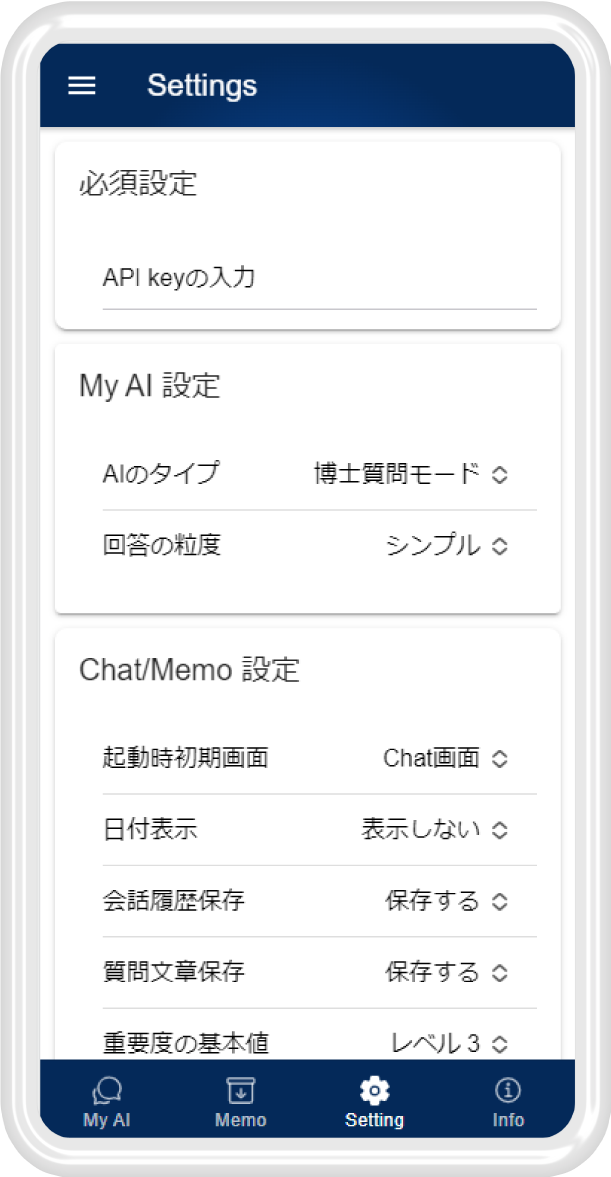Click the シンプル up-down arrow icon
This screenshot has height=1177, width=611.
point(500,546)
